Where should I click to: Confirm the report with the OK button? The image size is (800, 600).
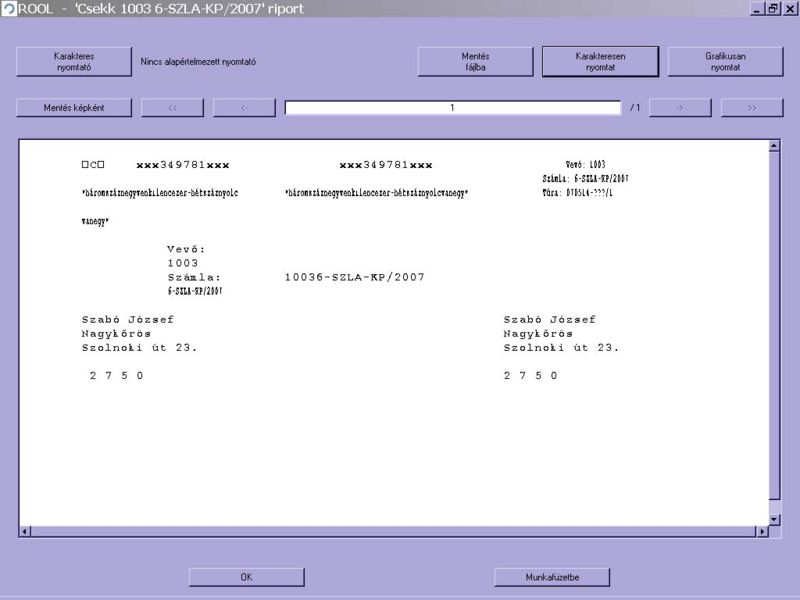coord(246,577)
